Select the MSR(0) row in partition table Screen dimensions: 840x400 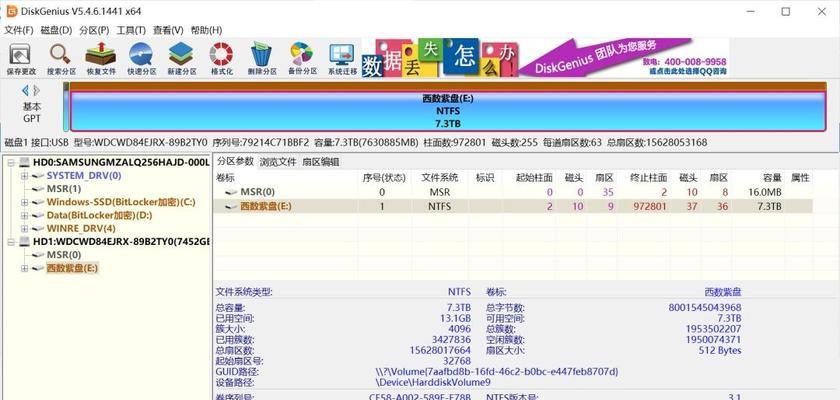tap(513, 192)
